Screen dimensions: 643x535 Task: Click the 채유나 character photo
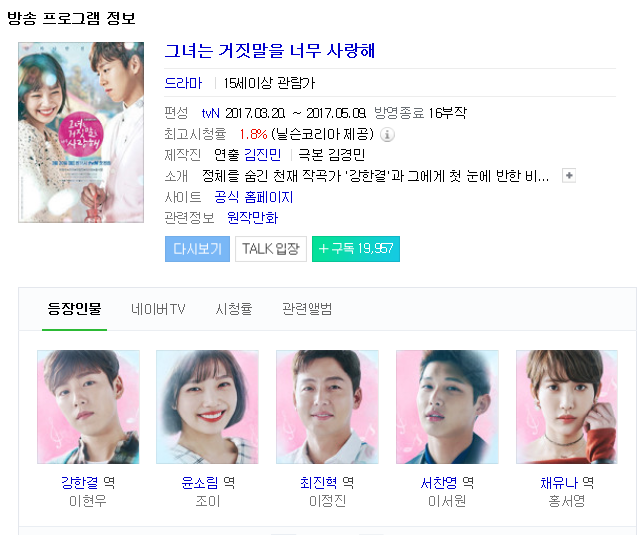(x=567, y=407)
